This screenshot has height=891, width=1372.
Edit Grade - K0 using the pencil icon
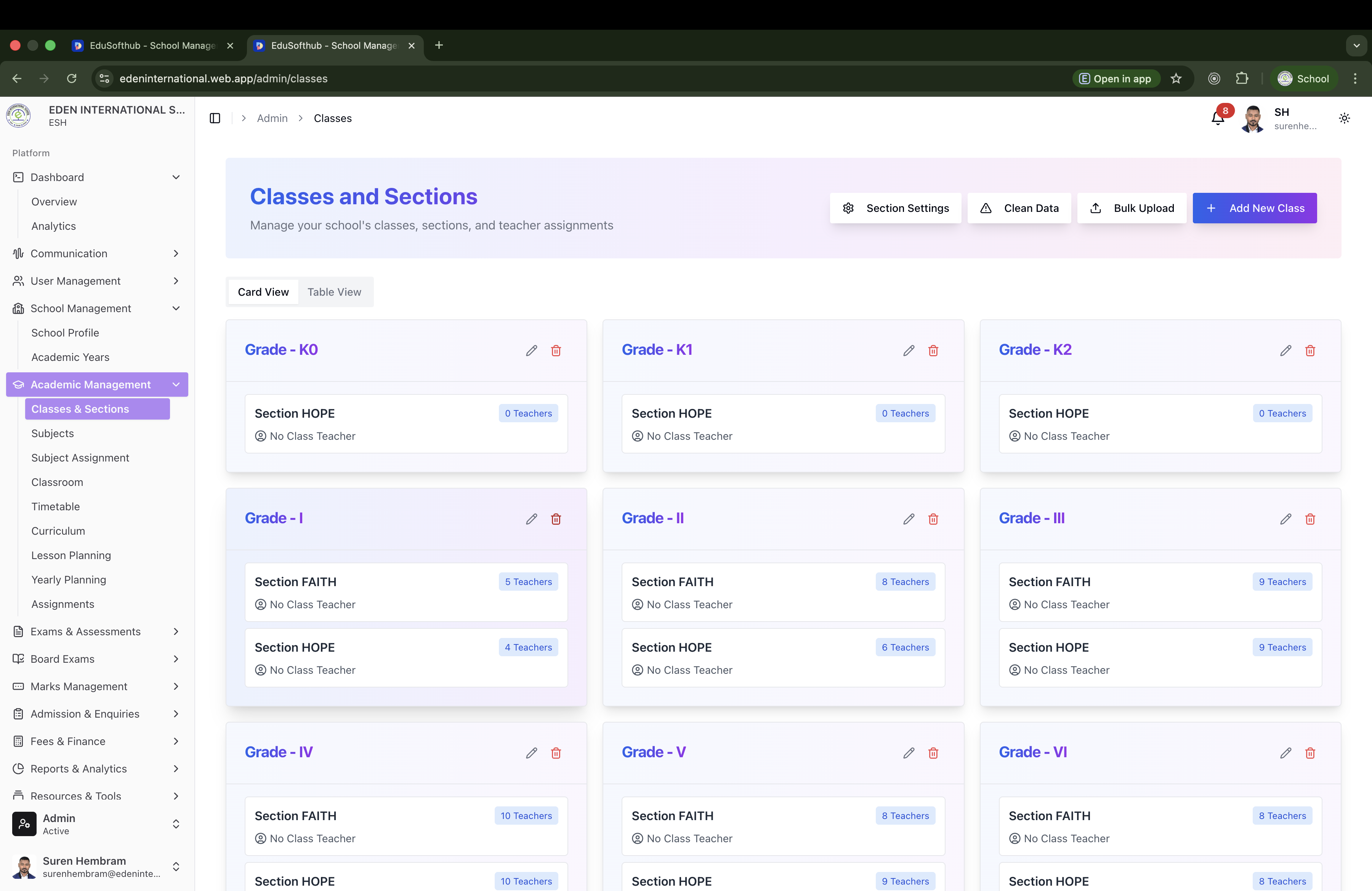click(531, 350)
